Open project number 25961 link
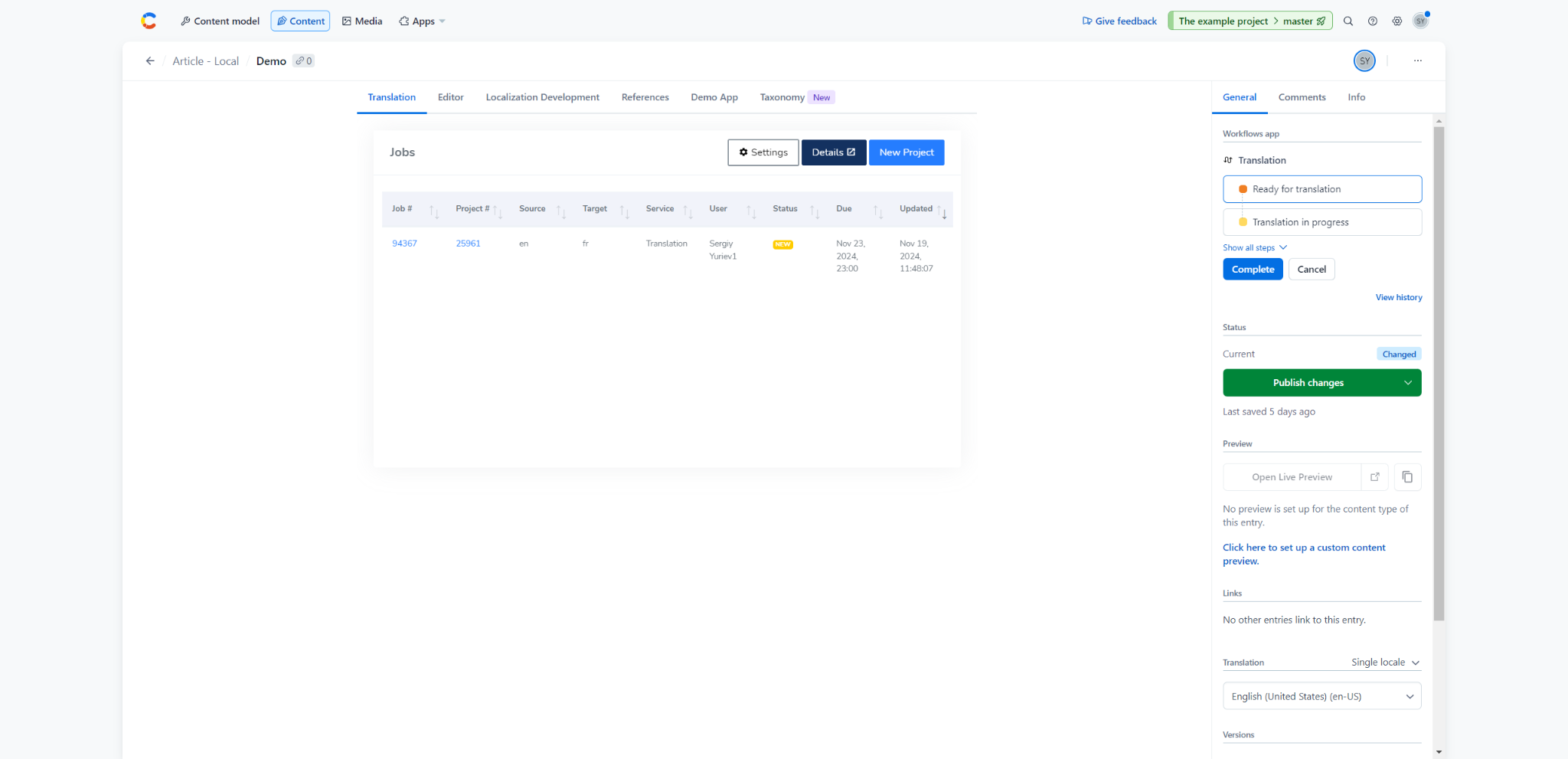Screen dimensions: 1568x759 point(468,244)
